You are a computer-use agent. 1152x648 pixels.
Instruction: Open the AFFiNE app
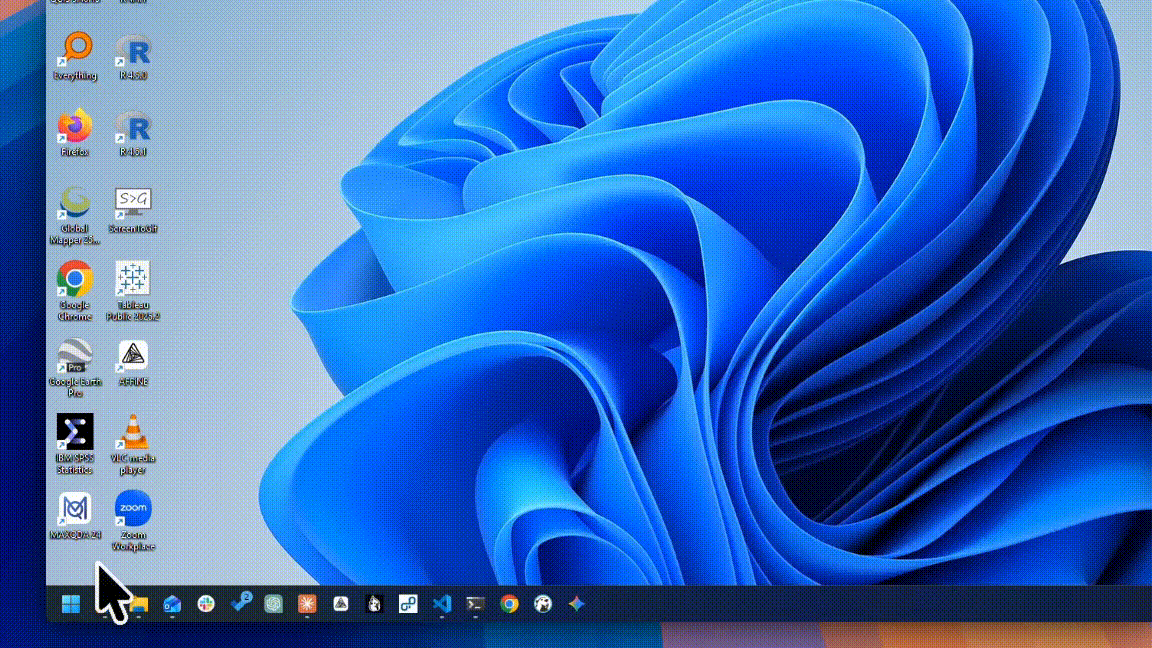[132, 354]
